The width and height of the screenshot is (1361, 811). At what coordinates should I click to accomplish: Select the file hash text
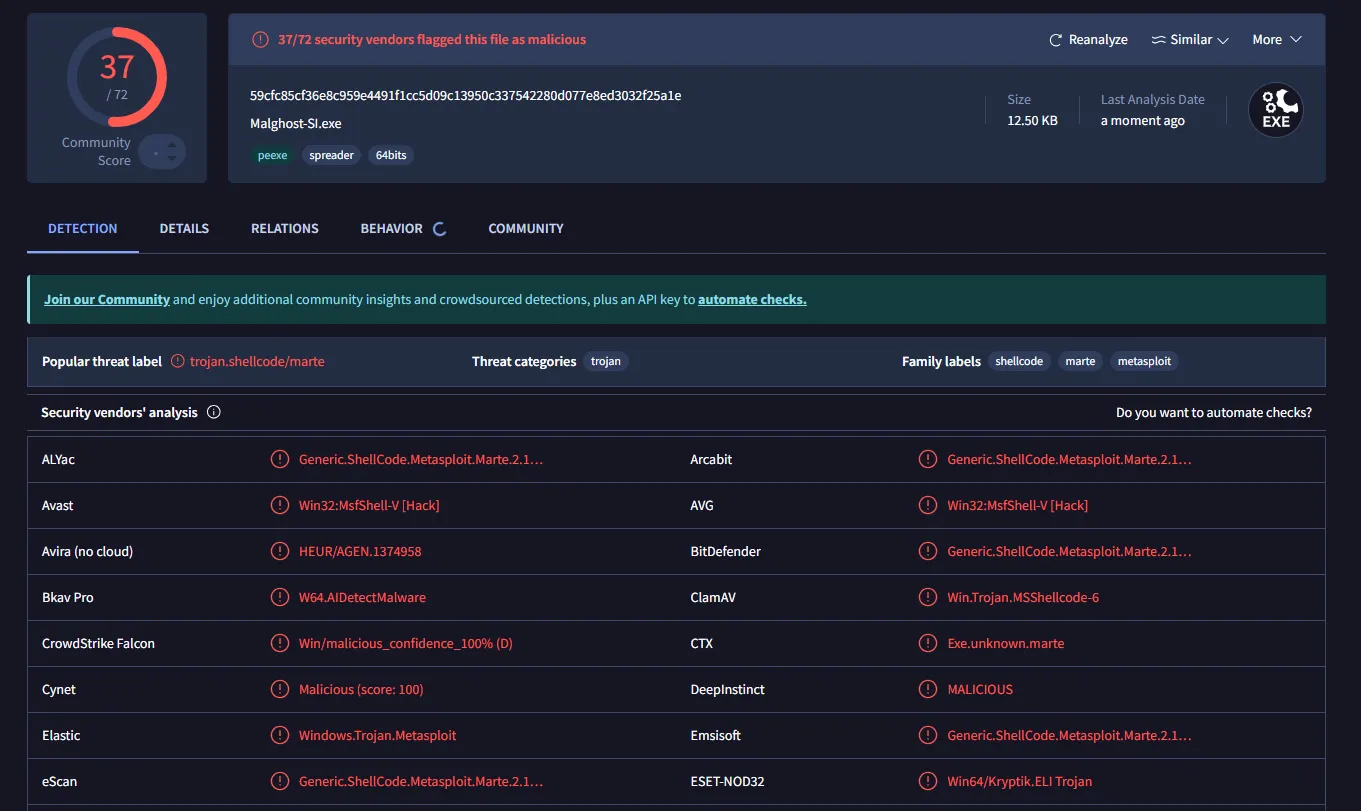[465, 95]
